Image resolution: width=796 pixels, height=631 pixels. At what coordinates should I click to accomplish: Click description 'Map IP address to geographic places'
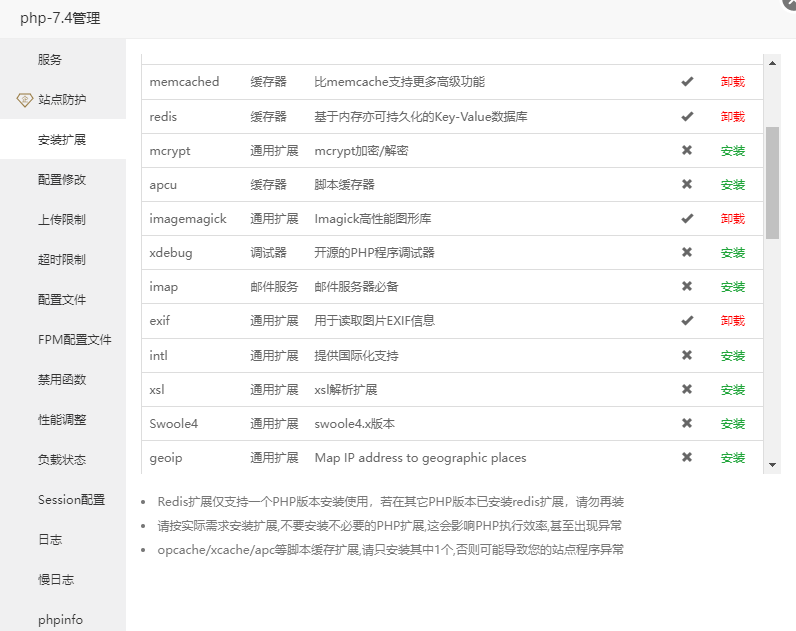420,458
